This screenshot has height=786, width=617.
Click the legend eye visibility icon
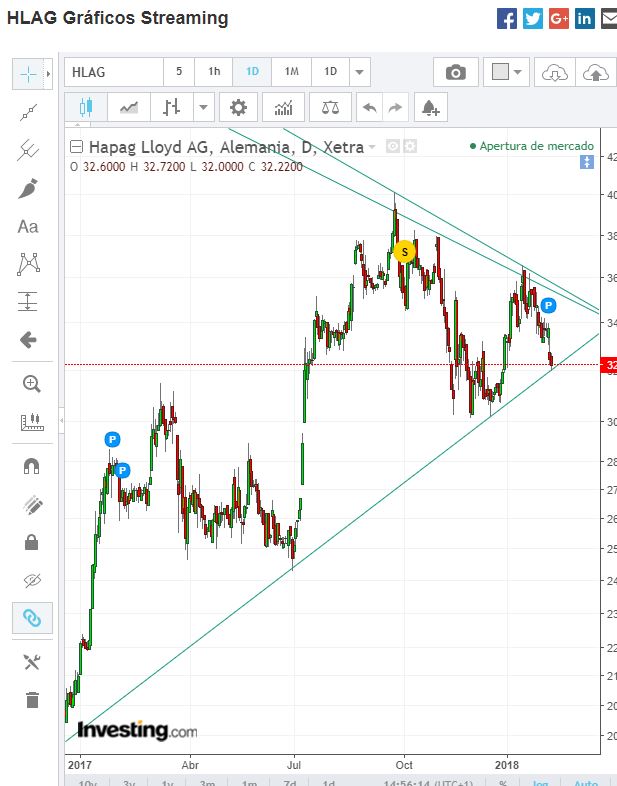click(x=393, y=146)
